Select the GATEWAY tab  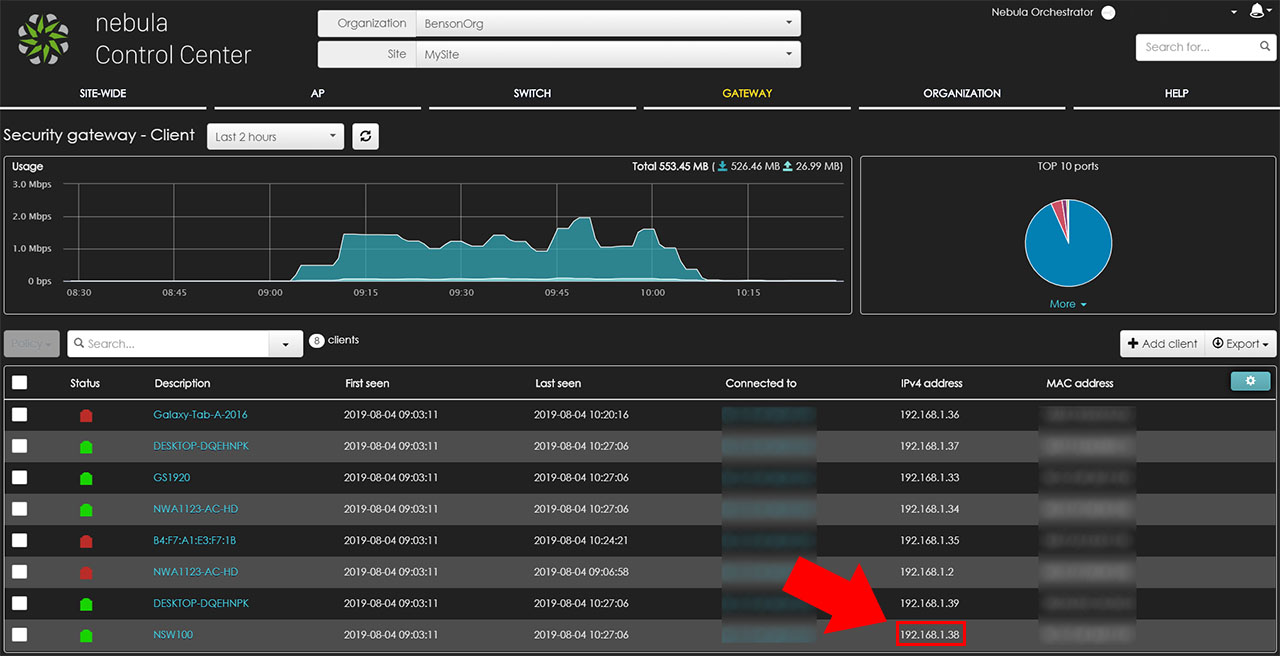point(747,93)
